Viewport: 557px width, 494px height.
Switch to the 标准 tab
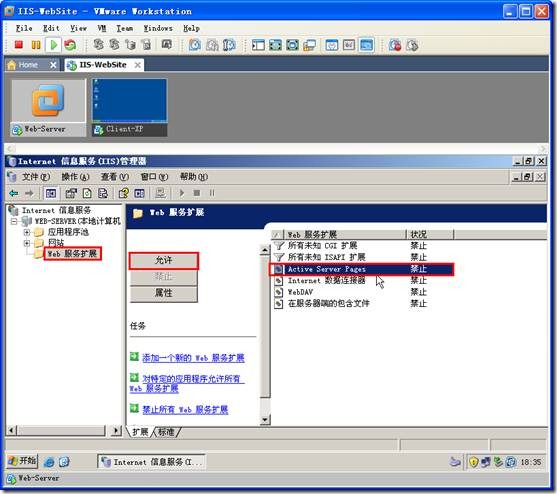[166, 432]
